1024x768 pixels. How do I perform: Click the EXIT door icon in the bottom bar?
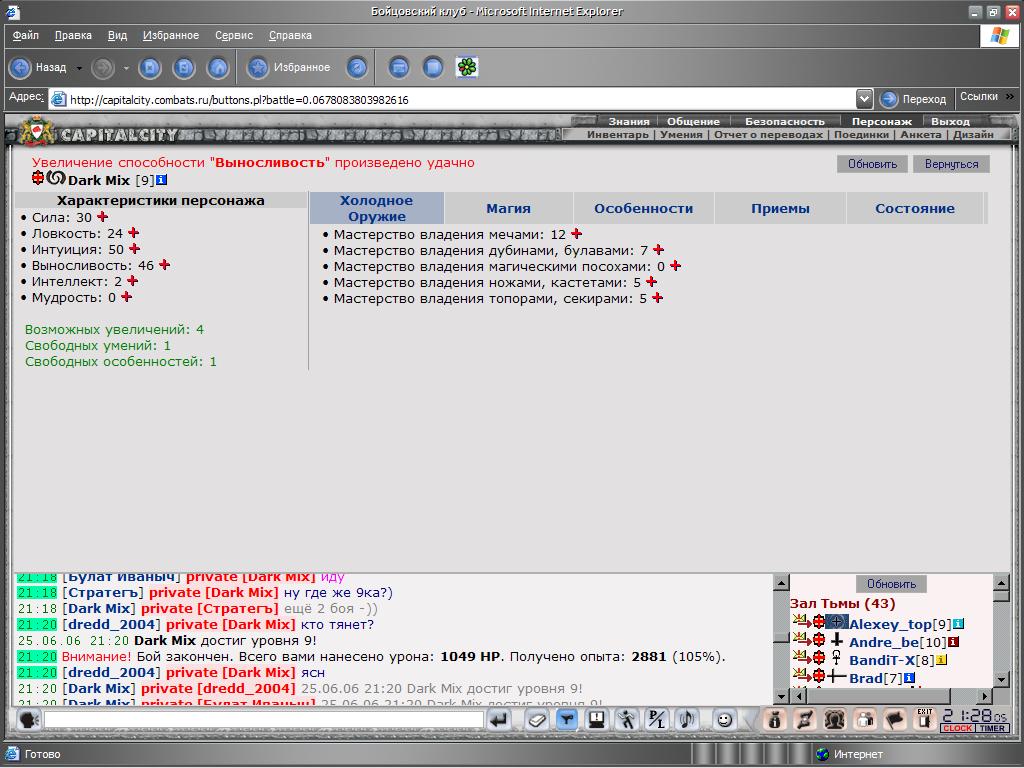925,719
